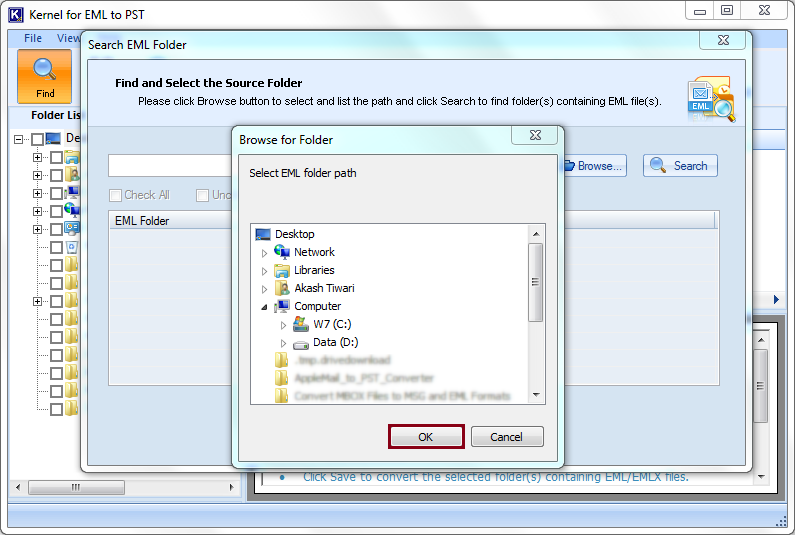The image size is (795, 535).
Task: Click the EML folder path input field
Action: click(x=170, y=166)
